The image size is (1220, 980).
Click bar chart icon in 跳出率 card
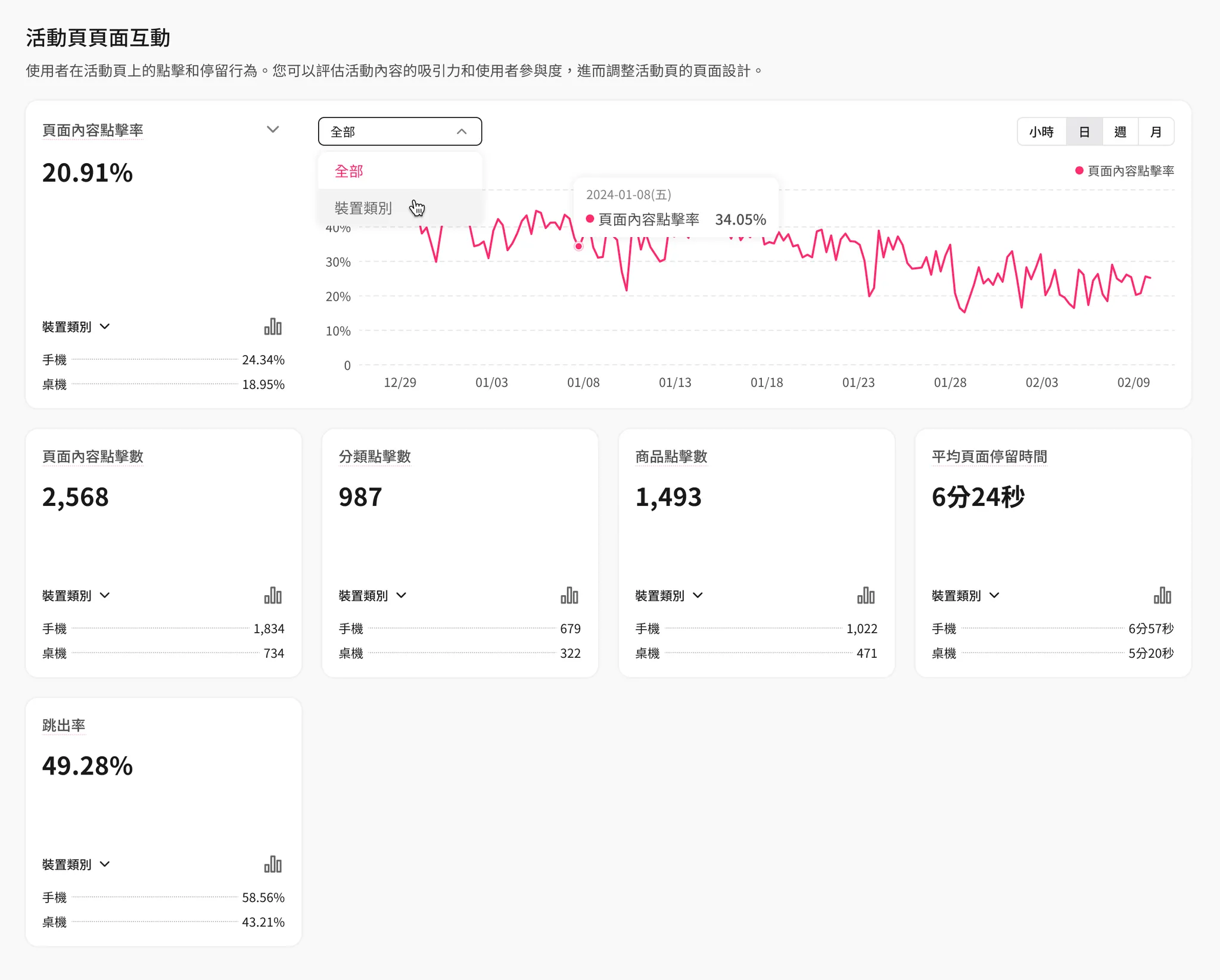click(x=273, y=864)
